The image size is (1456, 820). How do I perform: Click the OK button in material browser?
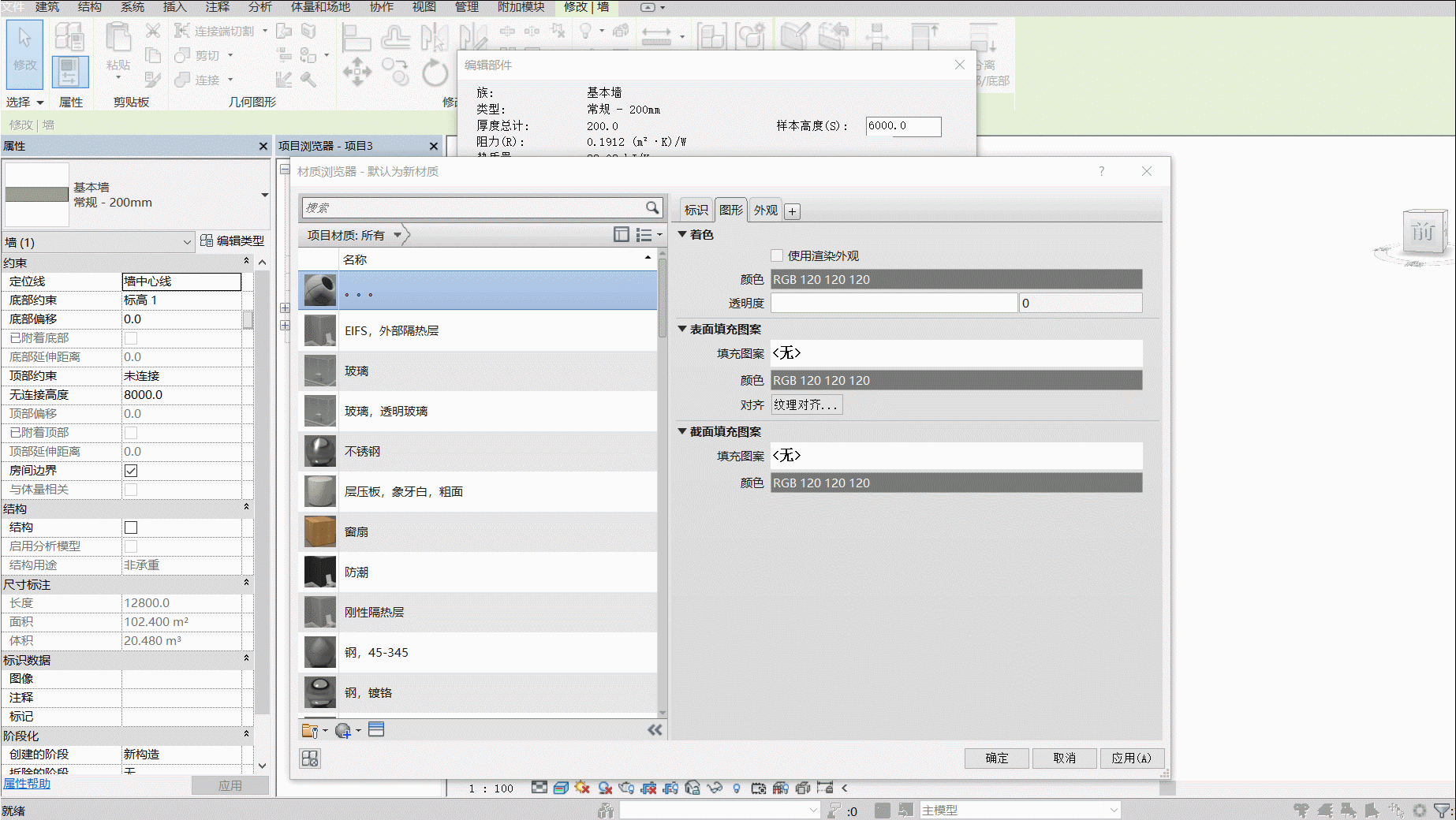coord(997,758)
